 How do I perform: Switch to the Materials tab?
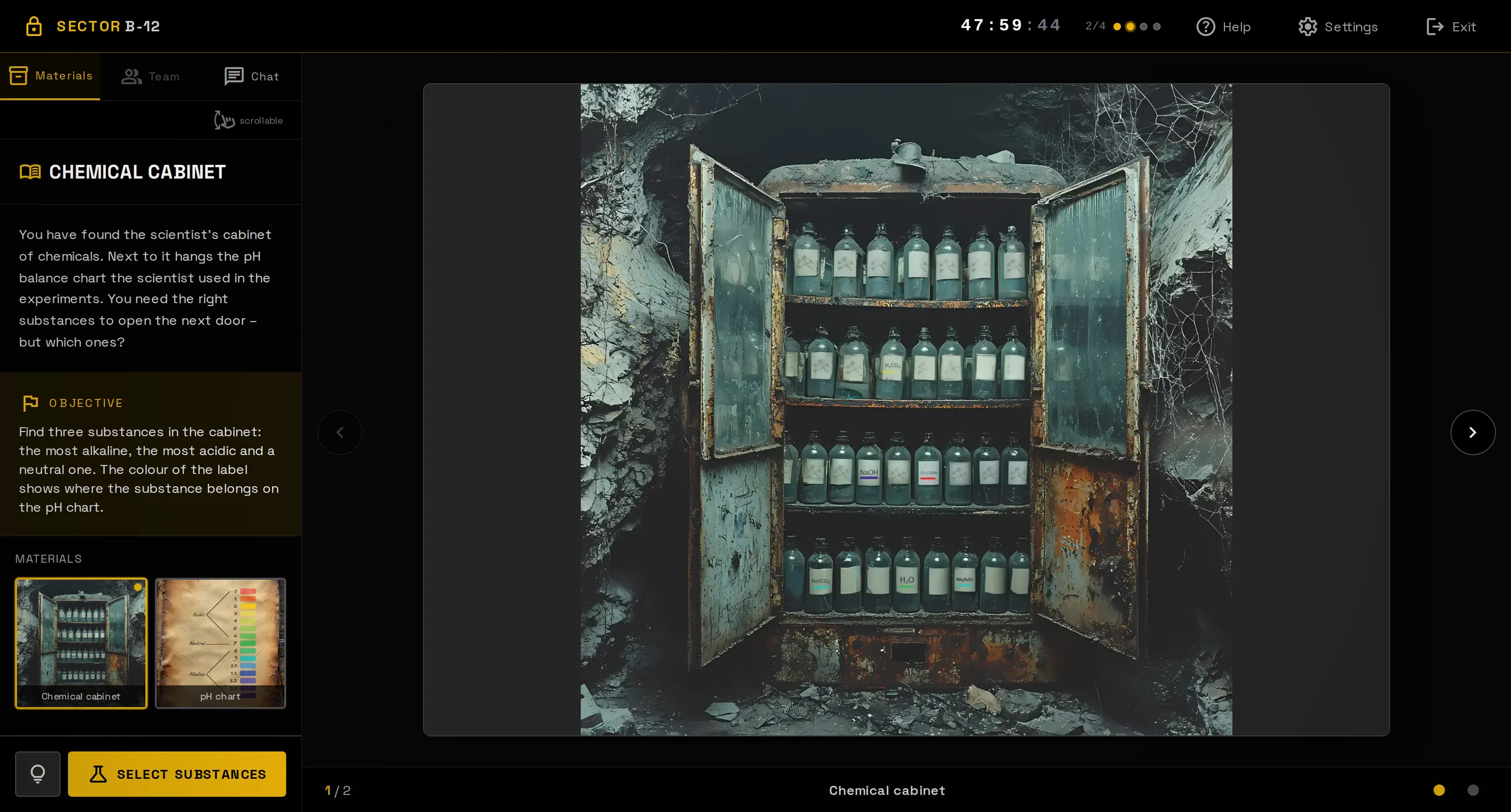[51, 76]
